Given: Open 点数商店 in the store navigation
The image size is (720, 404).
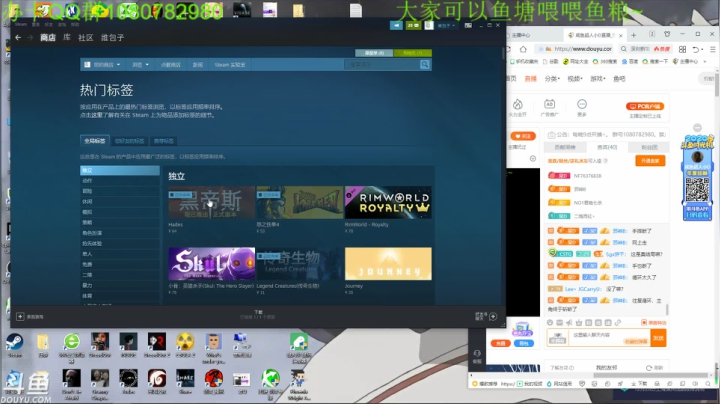Looking at the screenshot, I should coord(170,65).
